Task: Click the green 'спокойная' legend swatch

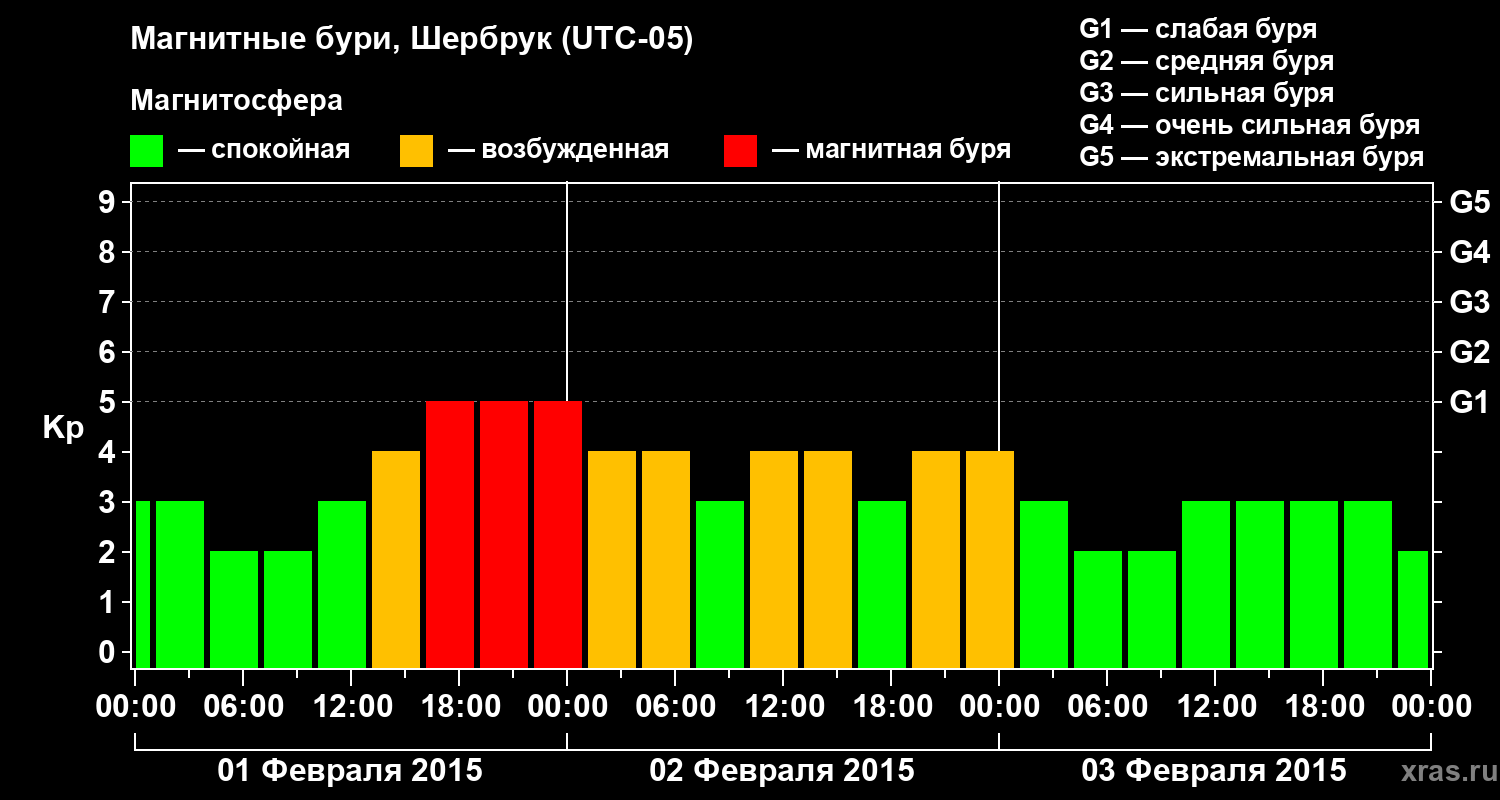Action: (146, 151)
